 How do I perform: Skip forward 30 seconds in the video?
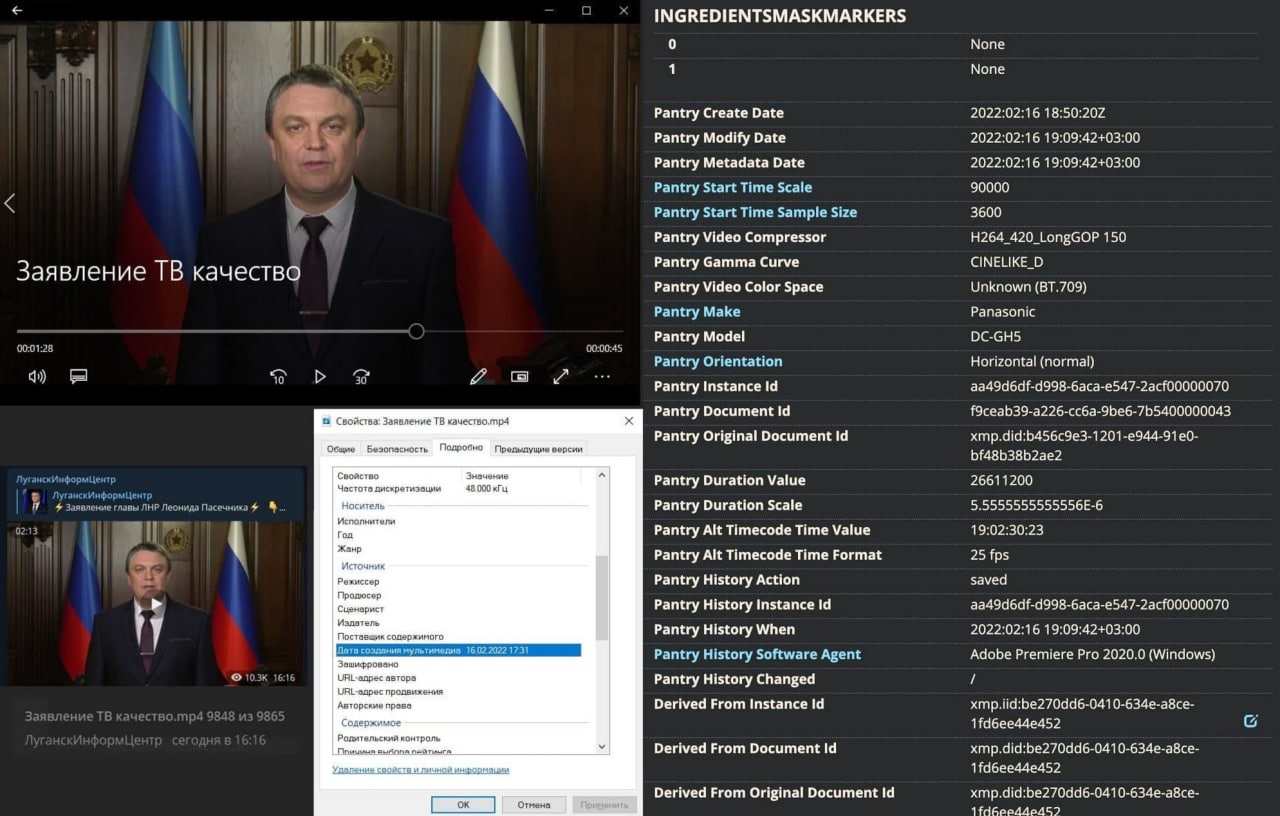[361, 376]
